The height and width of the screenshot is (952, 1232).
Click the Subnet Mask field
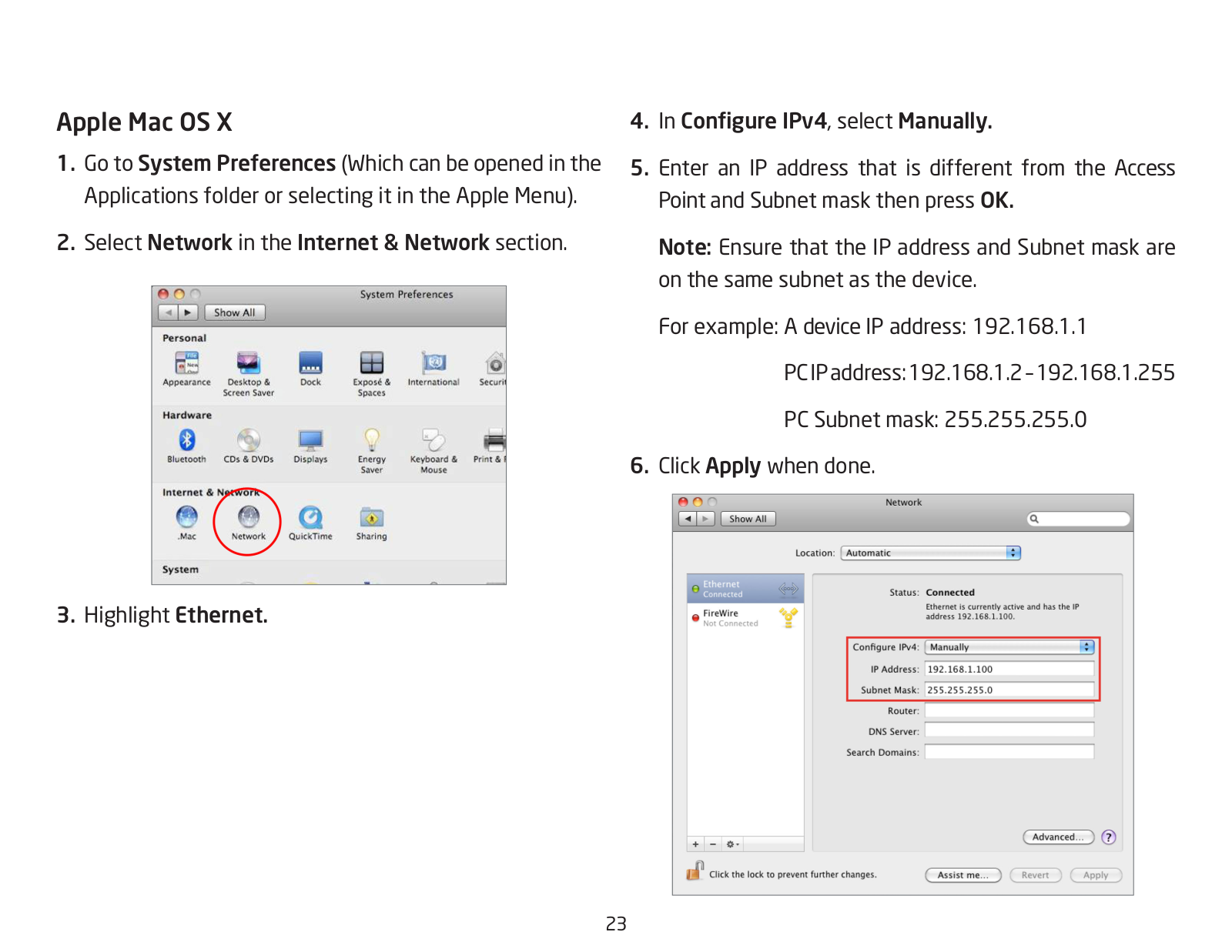pyautogui.click(x=1009, y=690)
